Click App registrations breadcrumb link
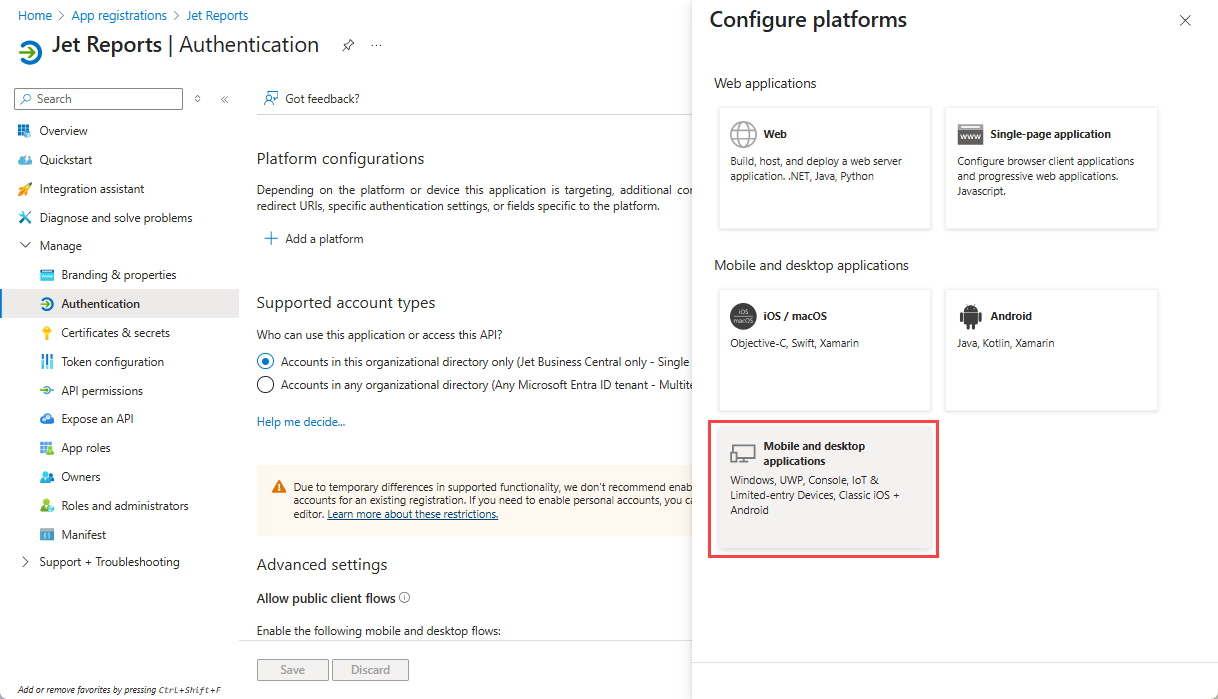Screen dimensions: 1218x699 (119, 16)
